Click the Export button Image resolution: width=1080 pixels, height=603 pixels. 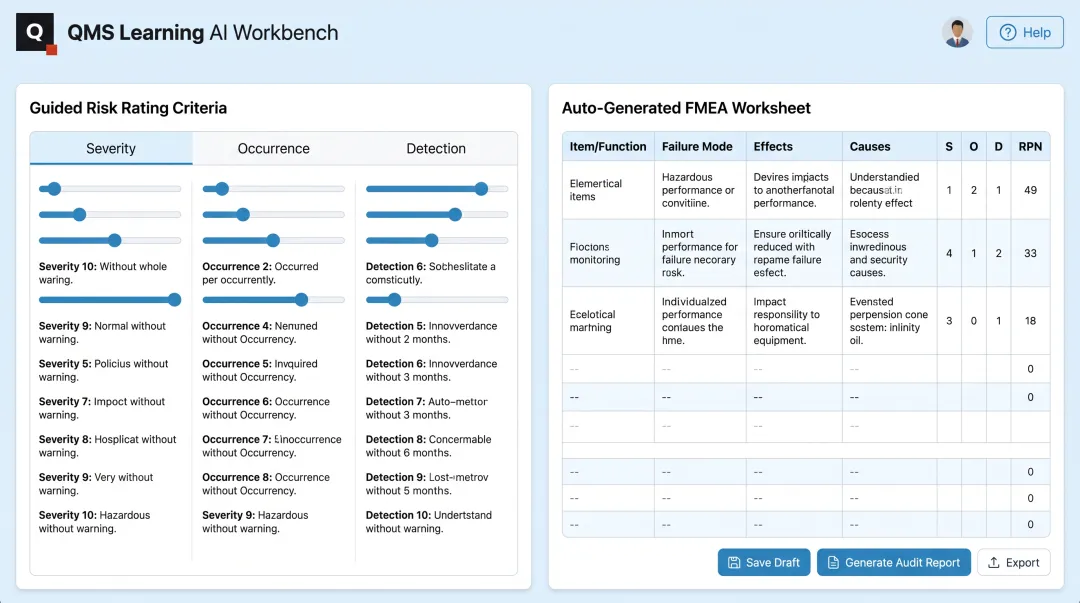pyautogui.click(x=1013, y=562)
